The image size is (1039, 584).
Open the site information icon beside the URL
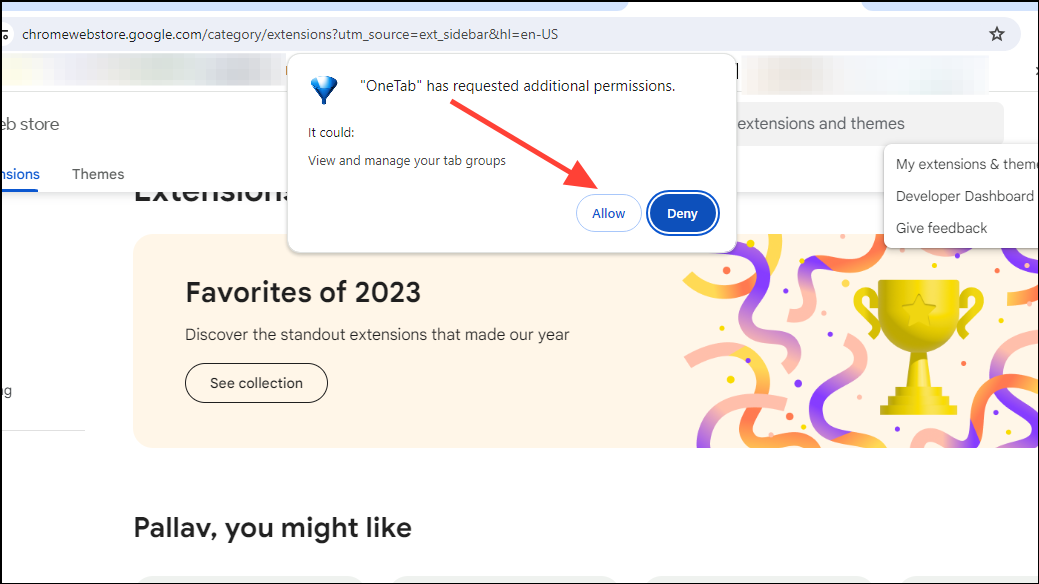[x=5, y=34]
